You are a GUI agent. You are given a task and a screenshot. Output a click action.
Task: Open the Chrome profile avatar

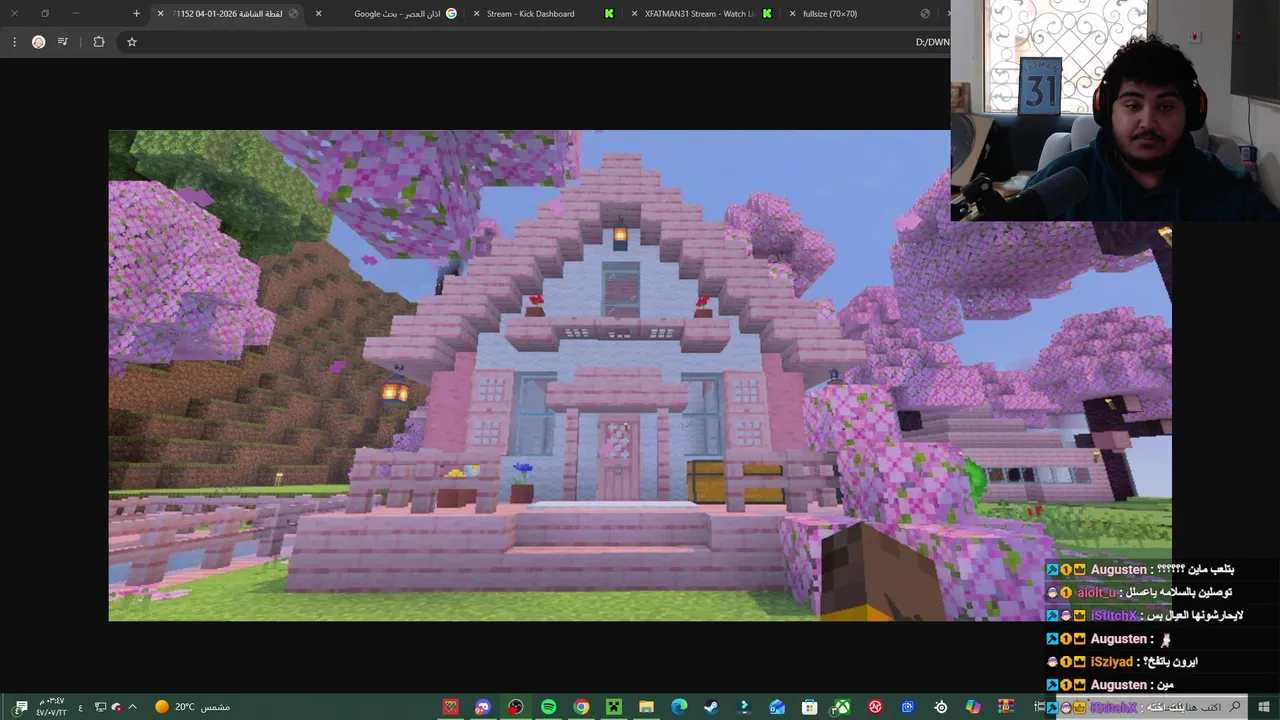click(x=38, y=42)
